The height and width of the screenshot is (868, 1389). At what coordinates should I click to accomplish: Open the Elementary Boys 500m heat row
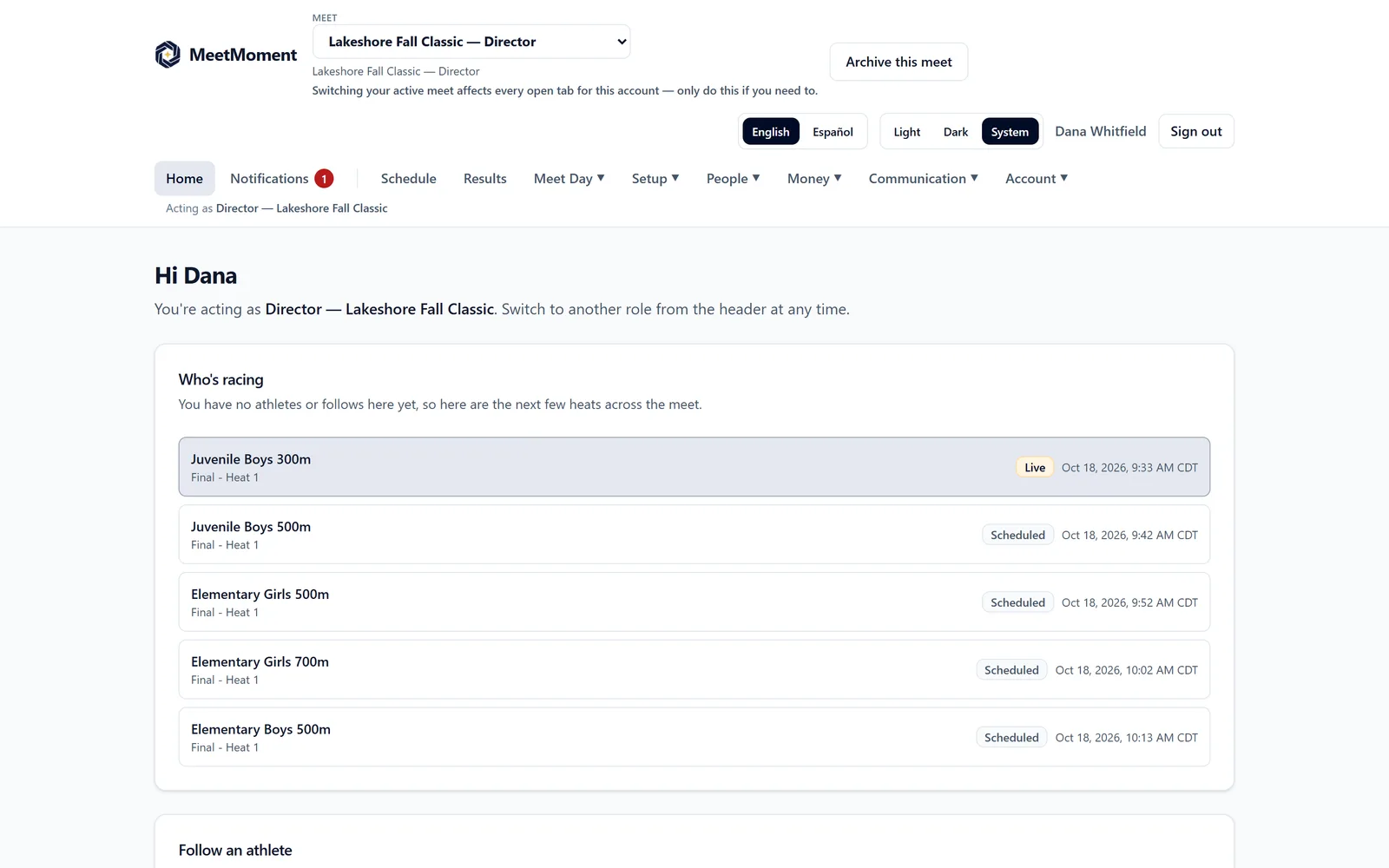point(694,737)
